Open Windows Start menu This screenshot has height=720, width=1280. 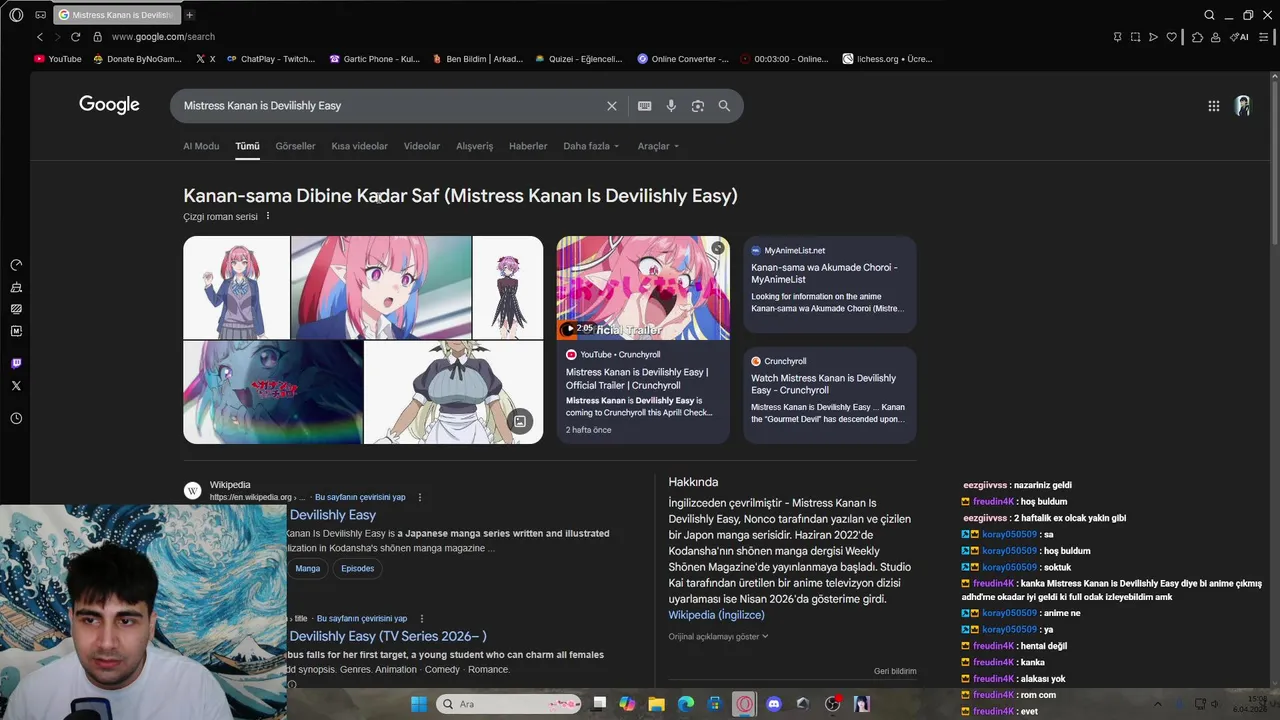click(x=419, y=704)
